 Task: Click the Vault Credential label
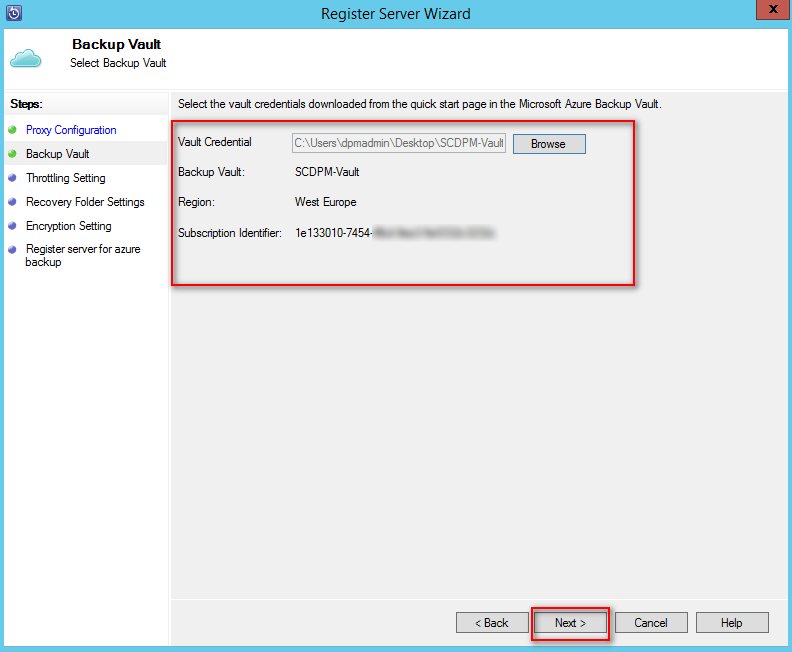pyautogui.click(x=215, y=142)
